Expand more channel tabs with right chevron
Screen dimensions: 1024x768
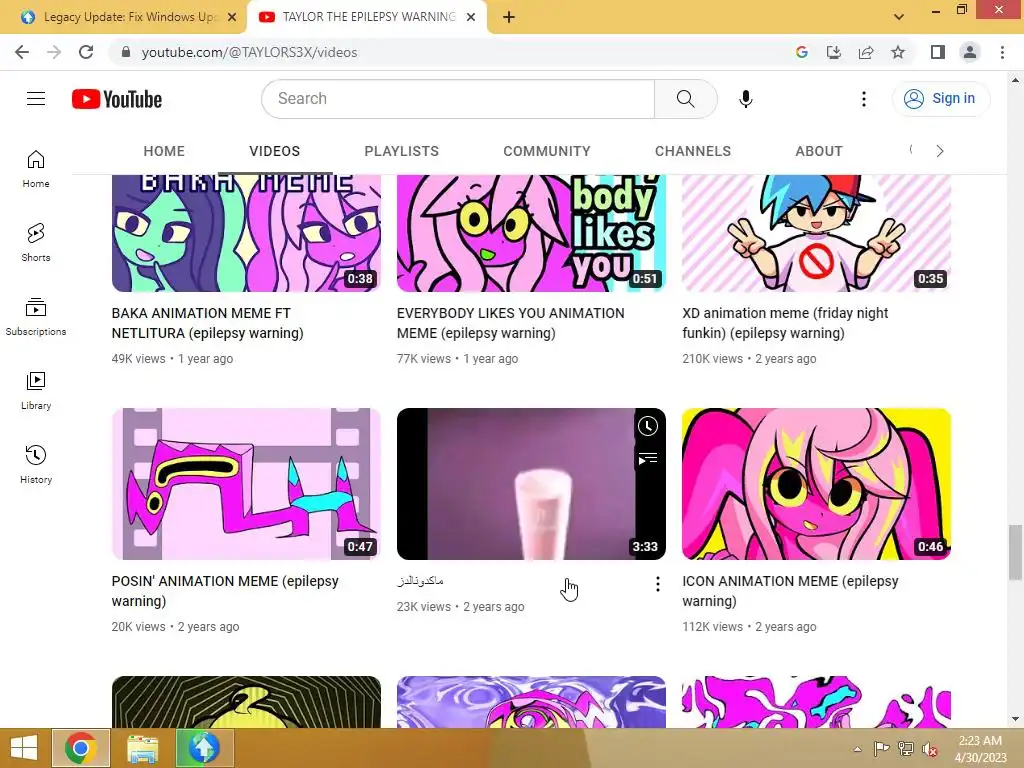(940, 151)
